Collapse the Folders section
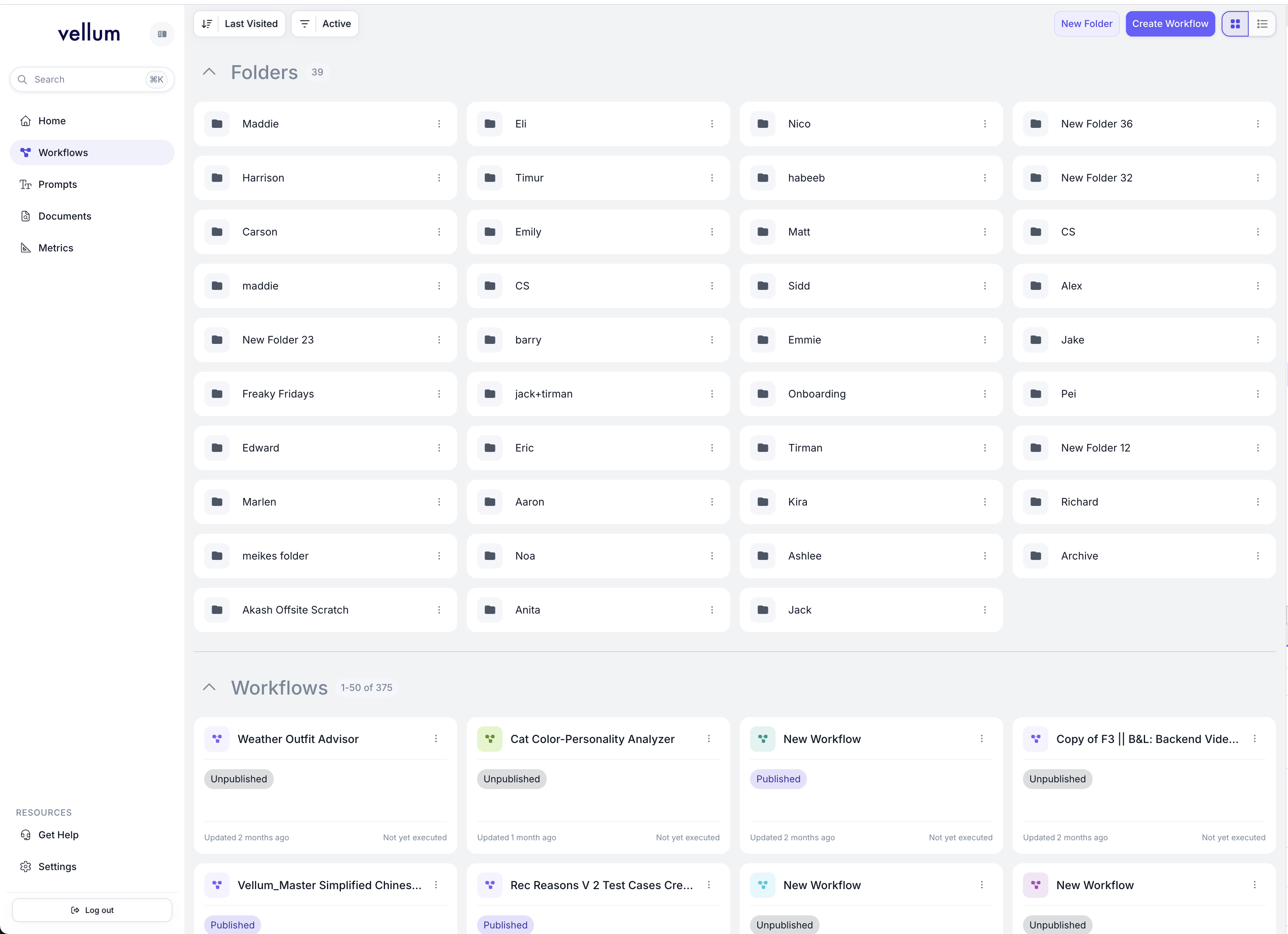 click(209, 72)
